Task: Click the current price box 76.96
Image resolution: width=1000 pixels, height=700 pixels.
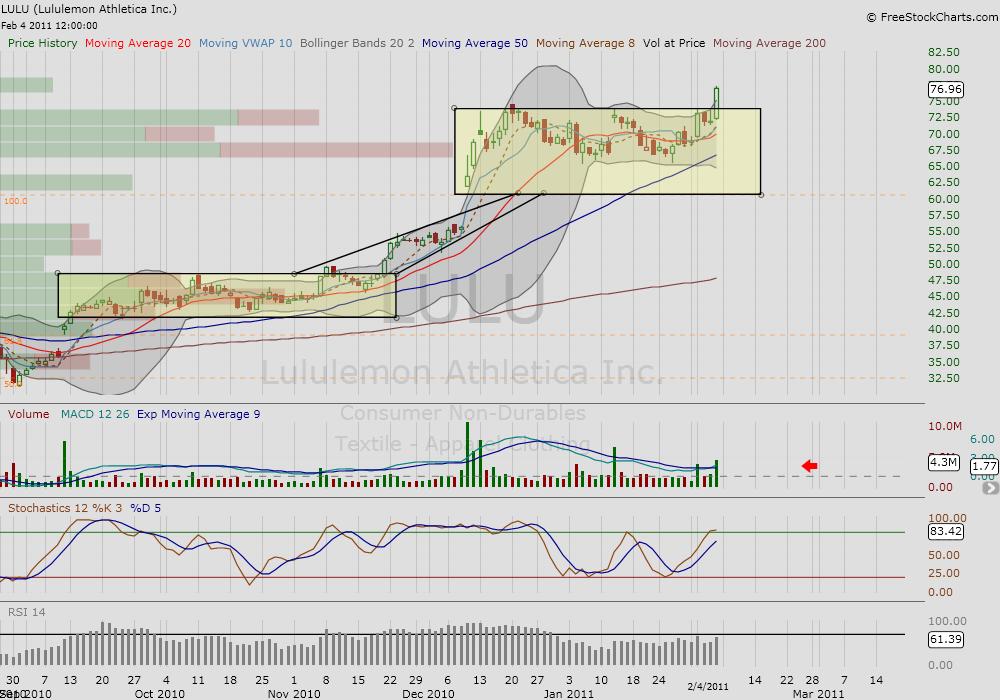Action: point(946,89)
